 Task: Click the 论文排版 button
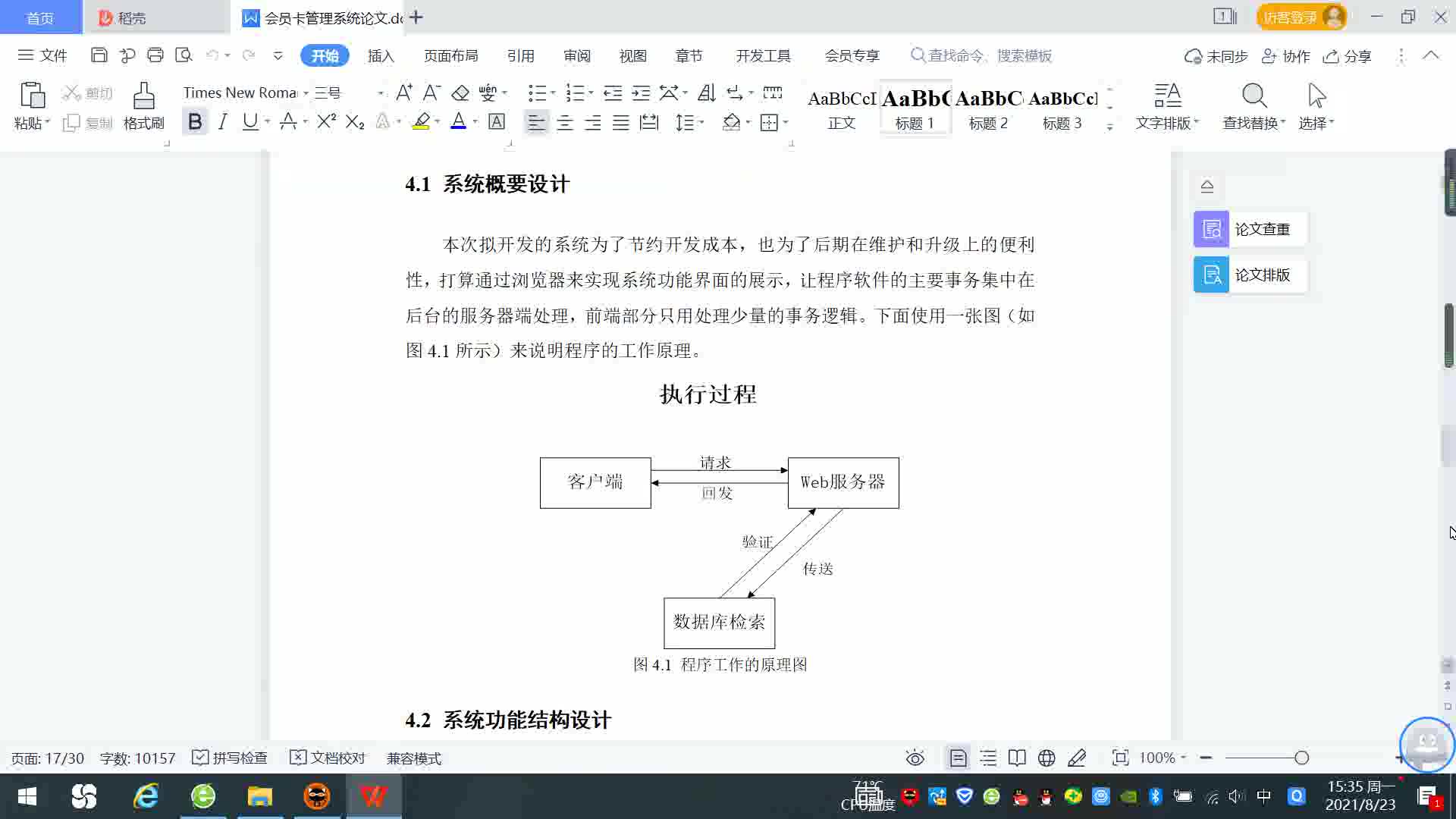pyautogui.click(x=1250, y=275)
